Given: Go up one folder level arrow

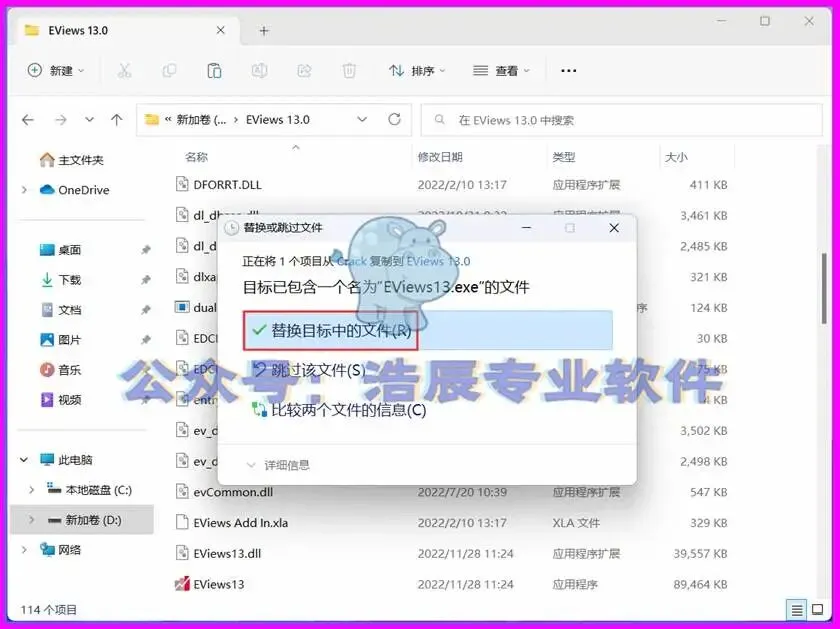Looking at the screenshot, I should pyautogui.click(x=117, y=119).
